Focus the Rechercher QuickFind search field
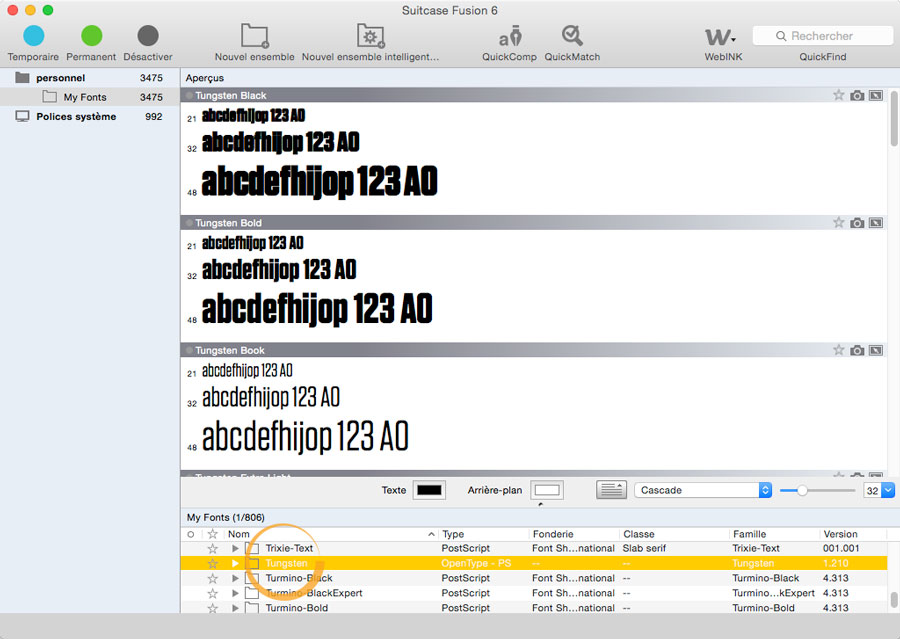 tap(823, 36)
